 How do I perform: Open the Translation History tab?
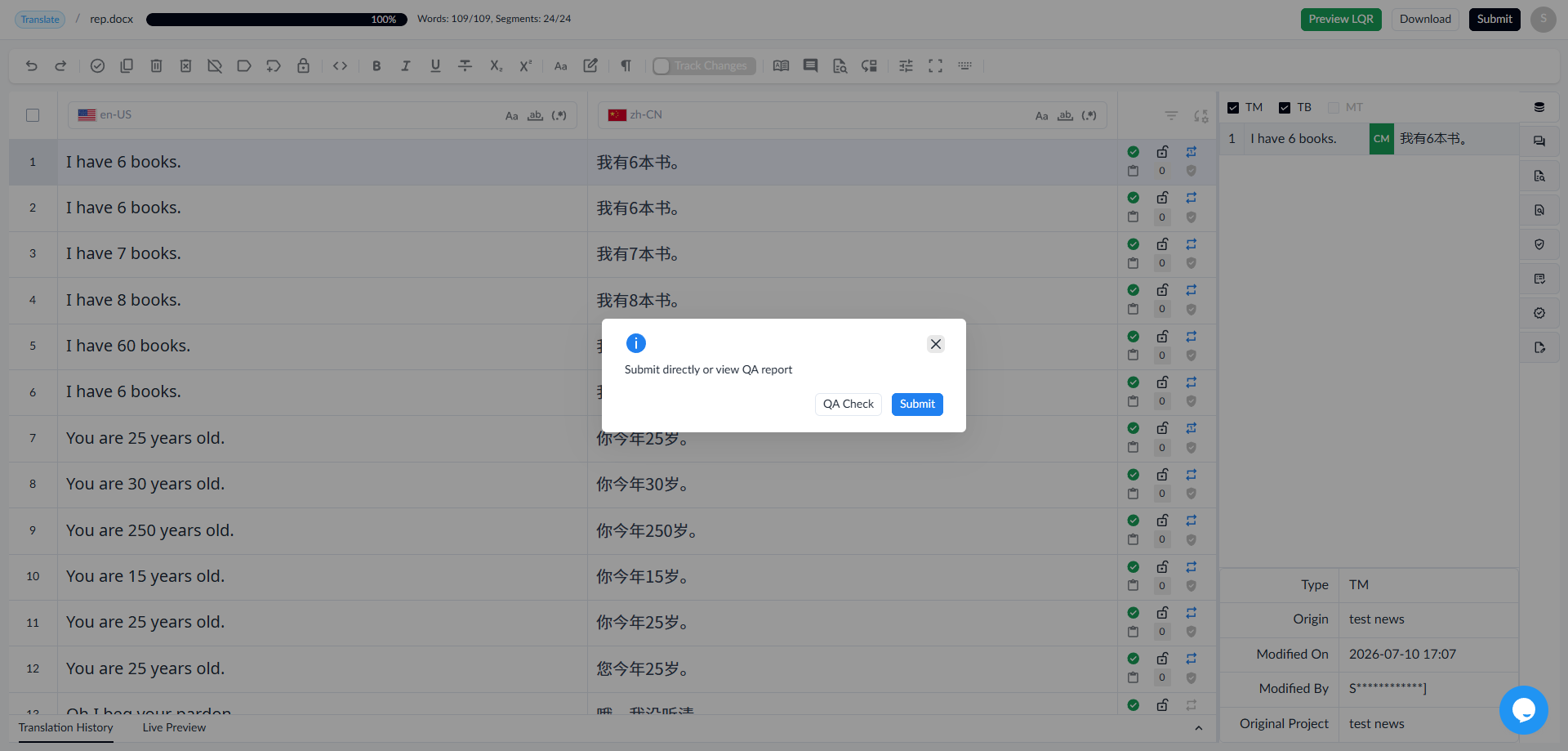(x=66, y=727)
